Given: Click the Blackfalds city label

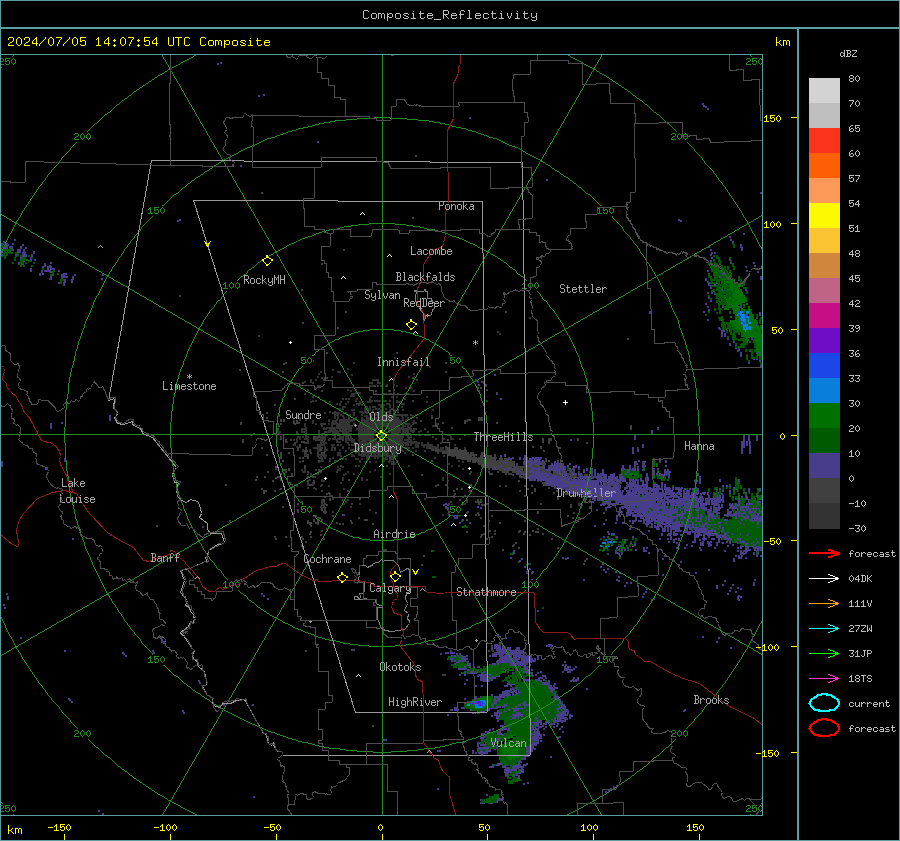Looking at the screenshot, I should click(425, 277).
